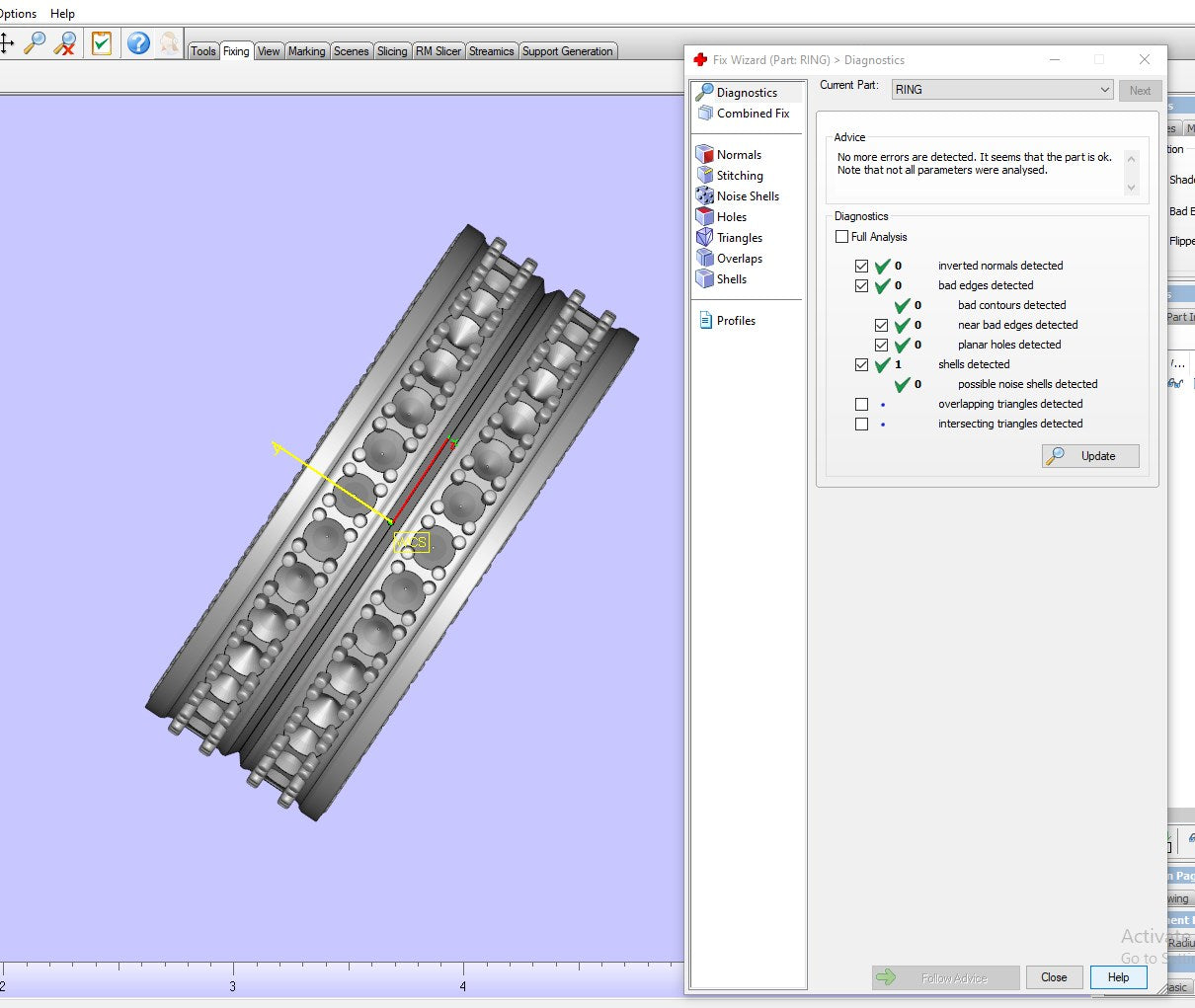Enable the Full Analysis checkbox

click(x=842, y=237)
